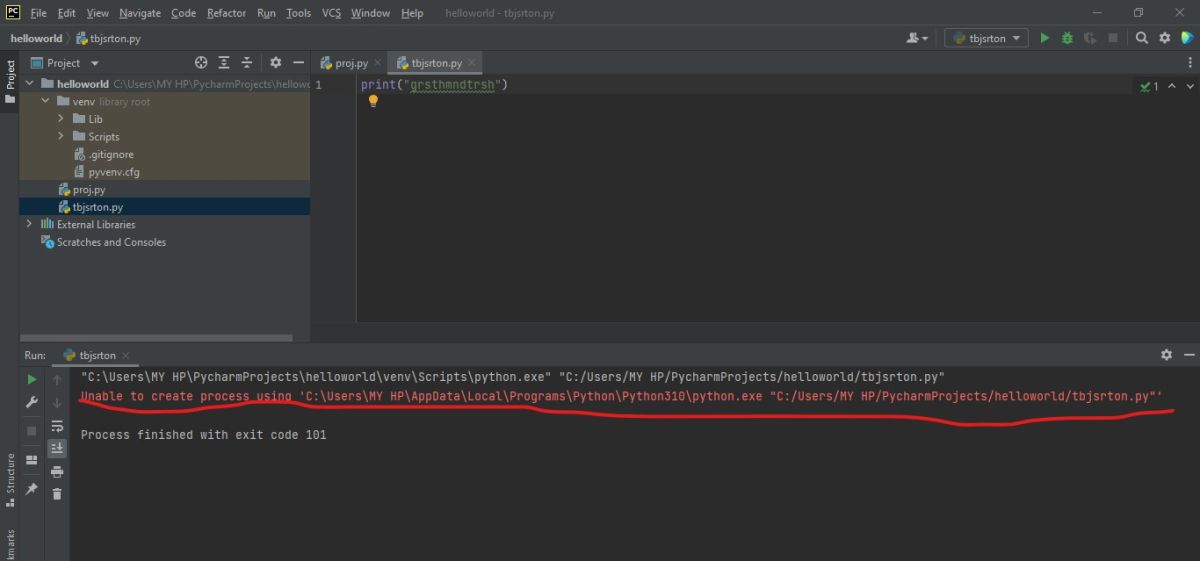1200x561 pixels.
Task: Toggle scroll to end in Run console
Action: point(57,449)
